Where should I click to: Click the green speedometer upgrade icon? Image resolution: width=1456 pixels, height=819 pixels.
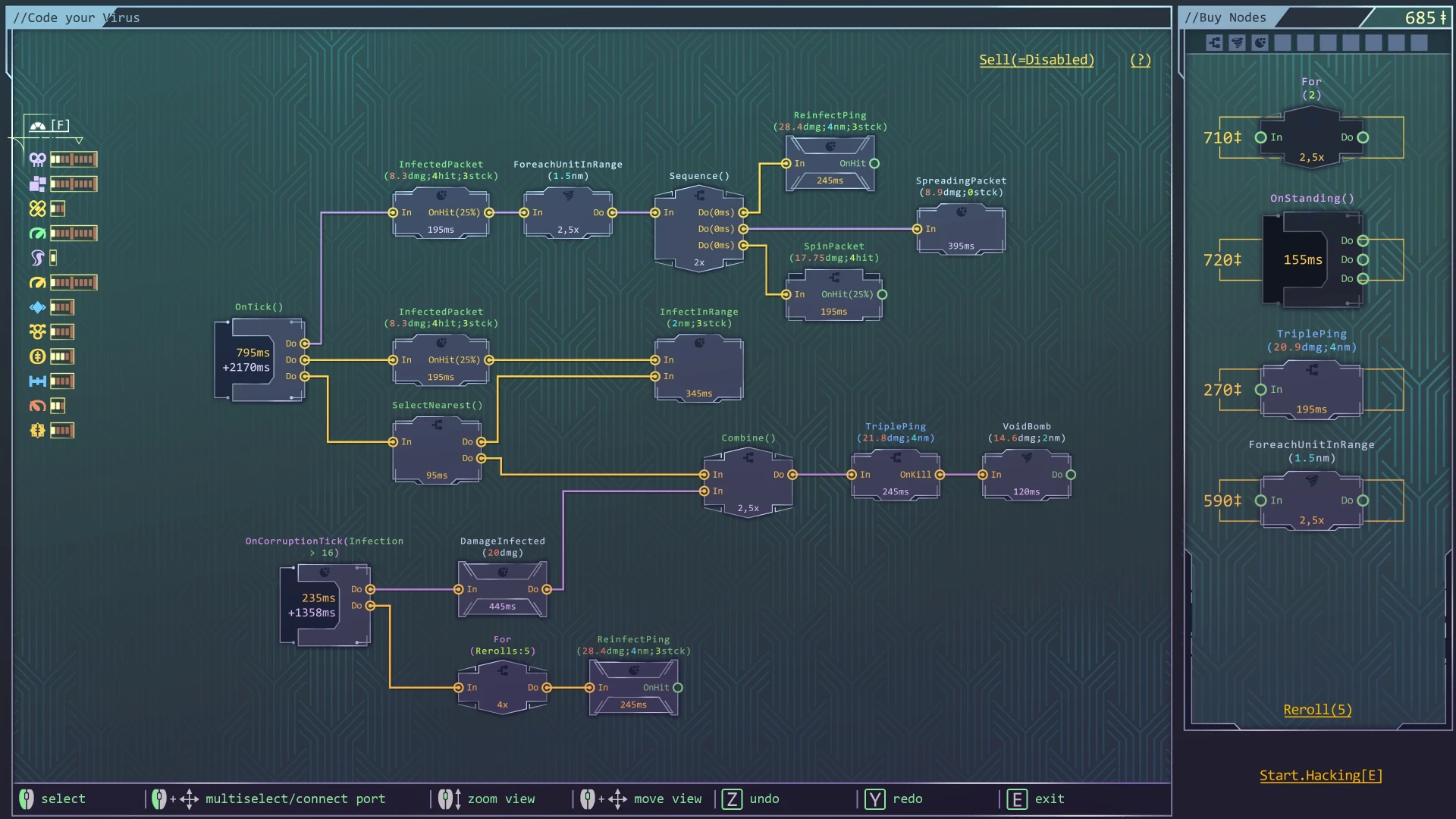[x=36, y=234]
